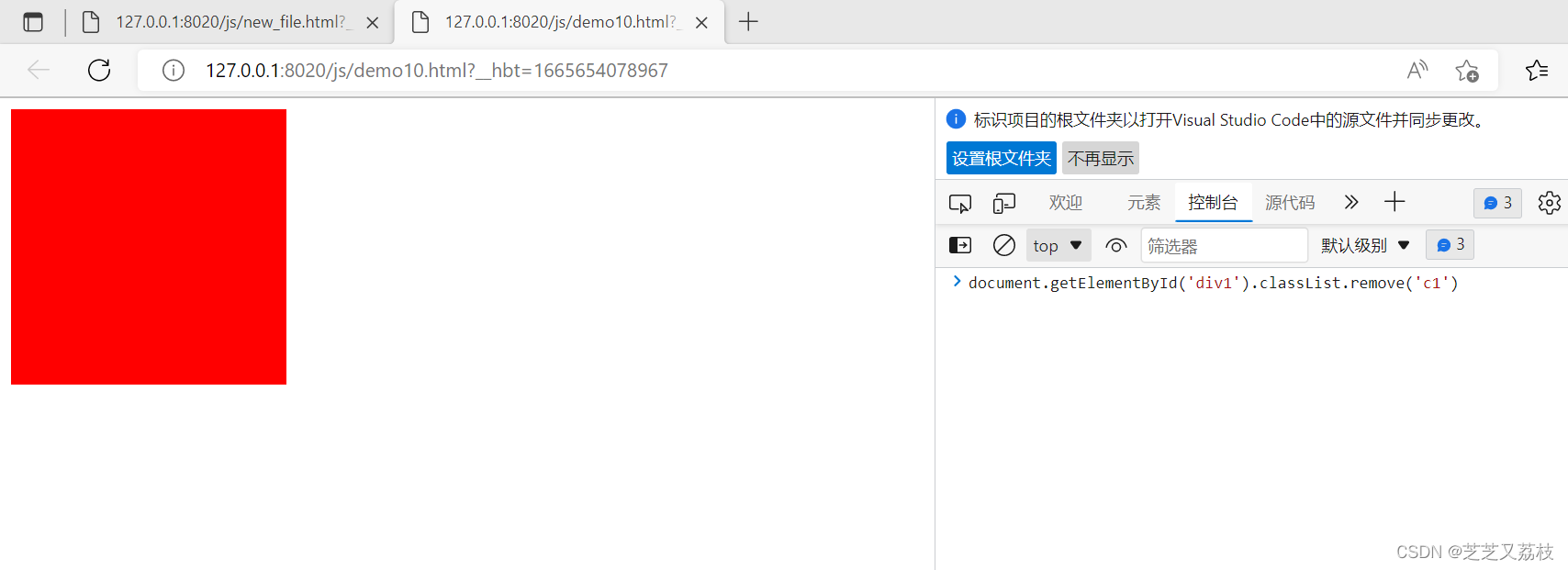Image resolution: width=1568 pixels, height=570 pixels.
Task: Expand more DevTools tabs chevron
Action: pyautogui.click(x=1350, y=202)
